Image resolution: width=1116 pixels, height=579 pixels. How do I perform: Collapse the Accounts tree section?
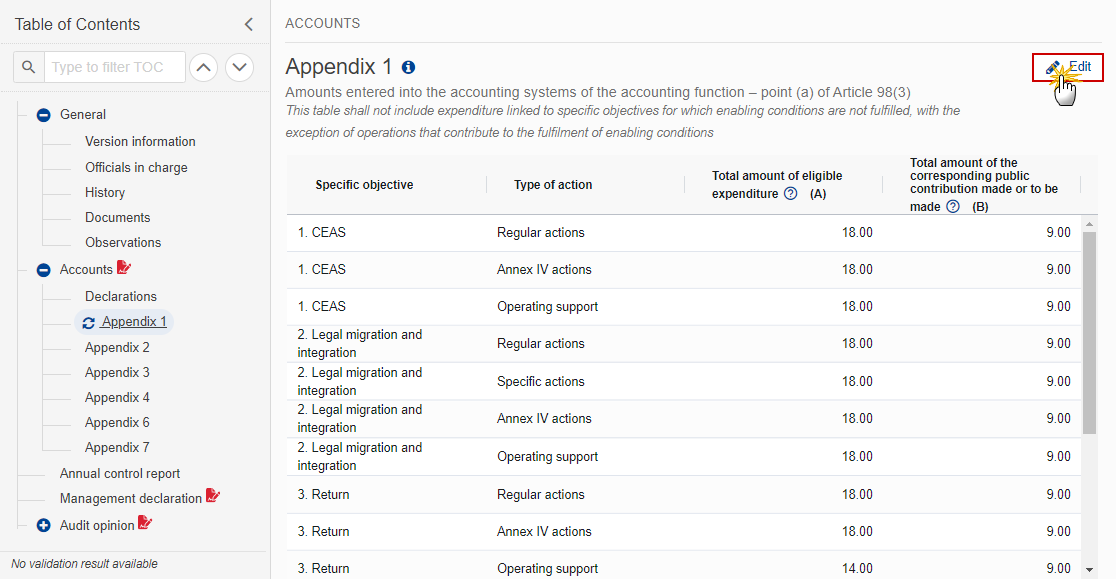tap(43, 270)
